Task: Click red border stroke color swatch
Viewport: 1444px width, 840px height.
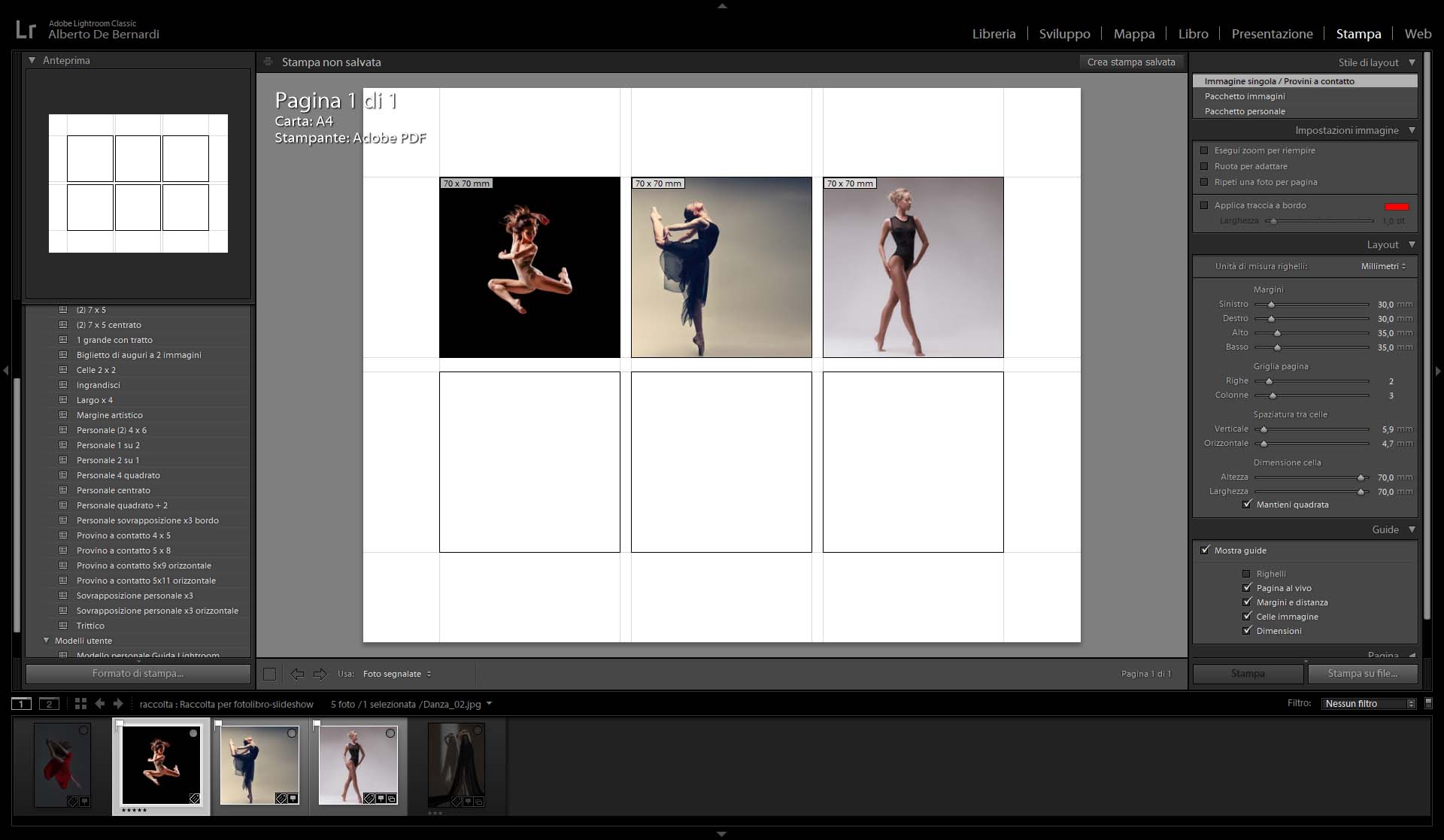Action: [1397, 206]
